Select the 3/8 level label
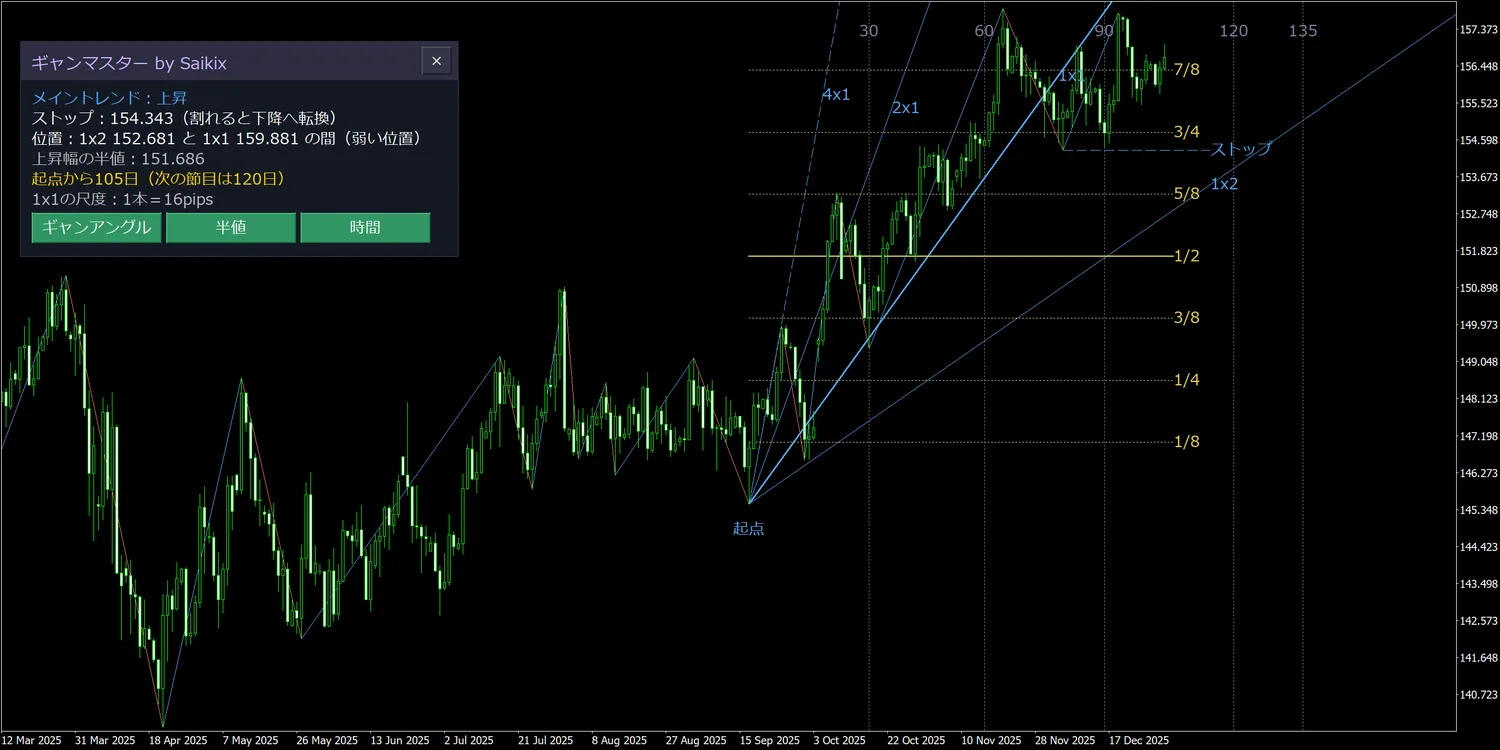Screen dimensions: 1500x750 (1187, 318)
